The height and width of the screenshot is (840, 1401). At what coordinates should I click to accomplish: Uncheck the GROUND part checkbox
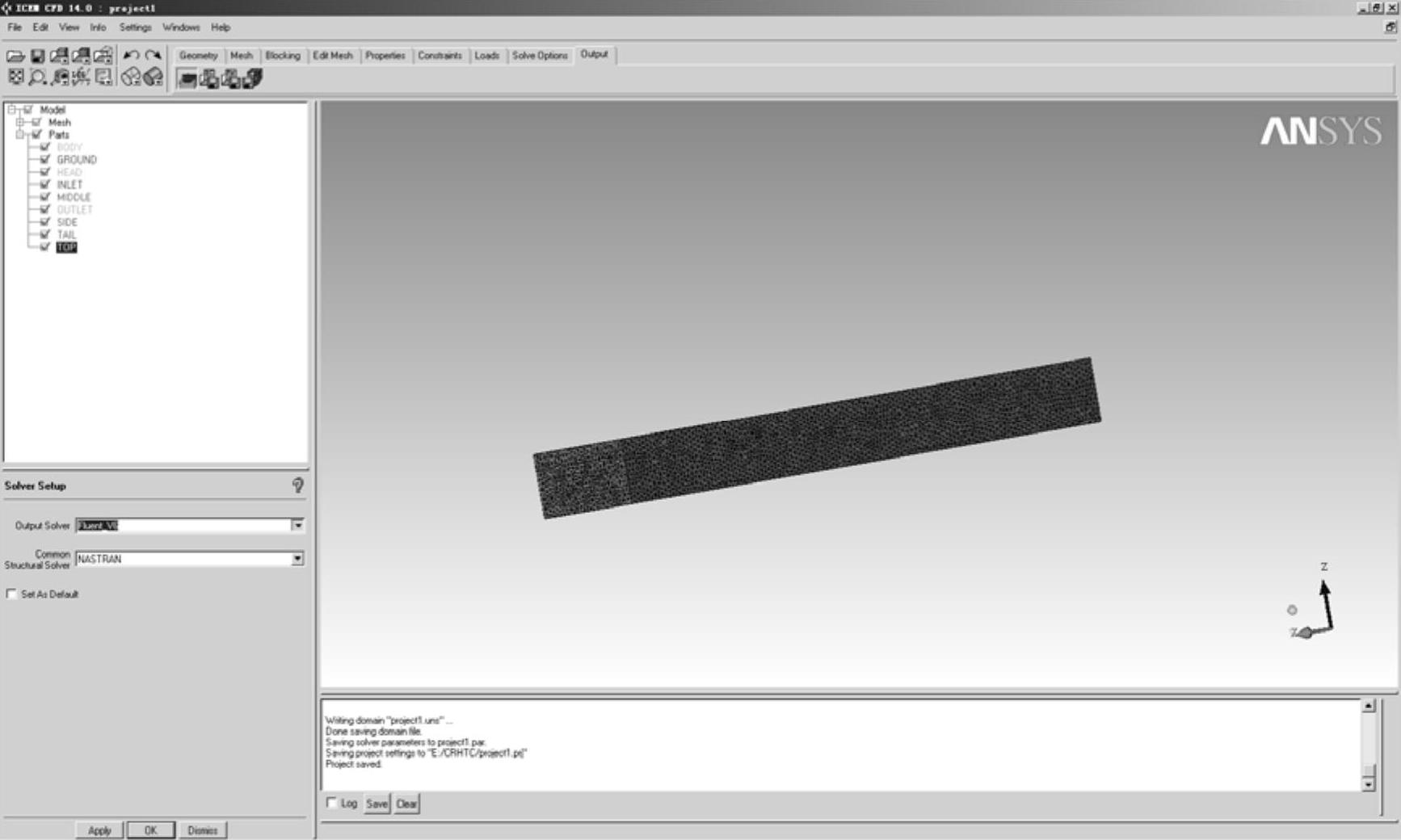[x=45, y=160]
